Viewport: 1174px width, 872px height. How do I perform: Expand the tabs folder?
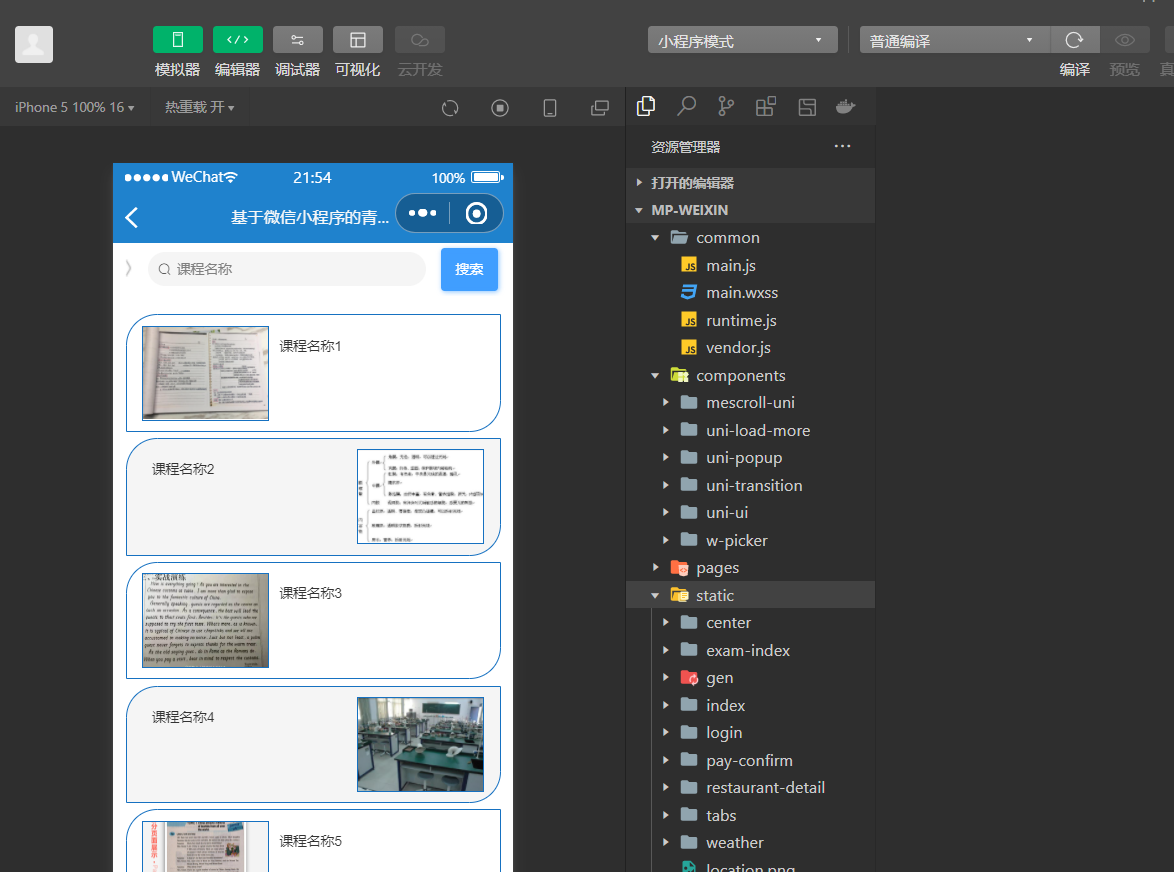click(x=750, y=815)
